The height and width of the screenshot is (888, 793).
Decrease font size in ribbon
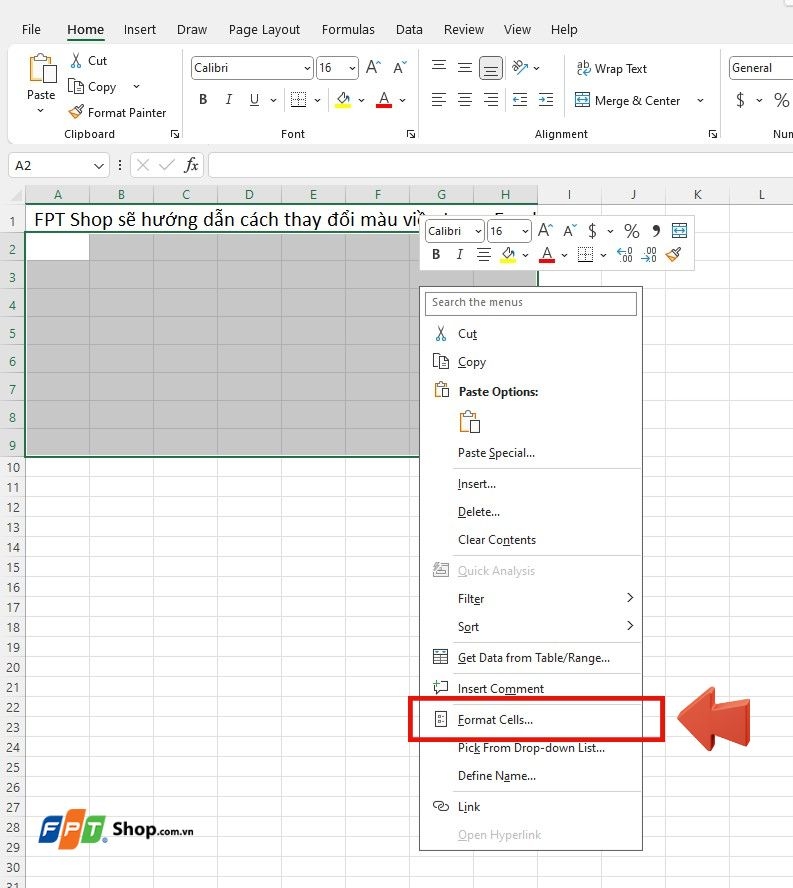pyautogui.click(x=400, y=67)
